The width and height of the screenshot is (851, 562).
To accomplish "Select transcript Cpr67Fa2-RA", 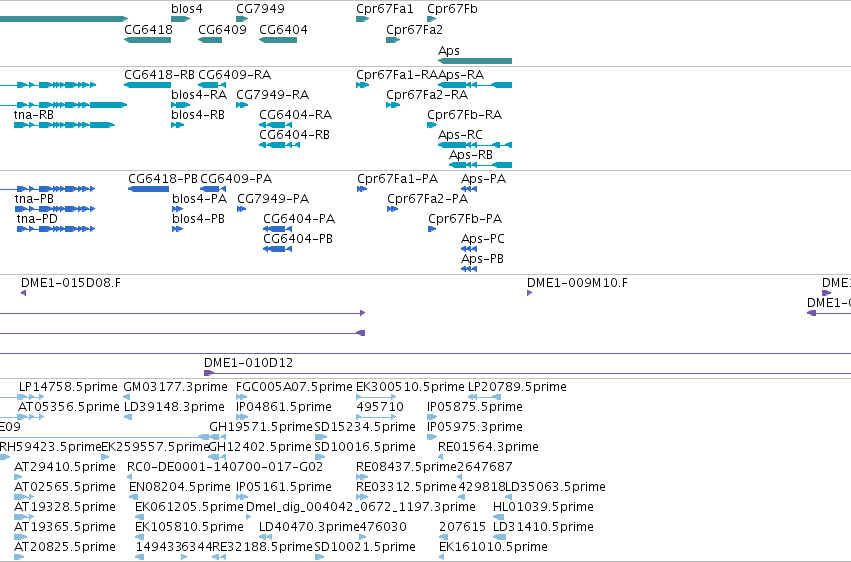I will [427, 94].
